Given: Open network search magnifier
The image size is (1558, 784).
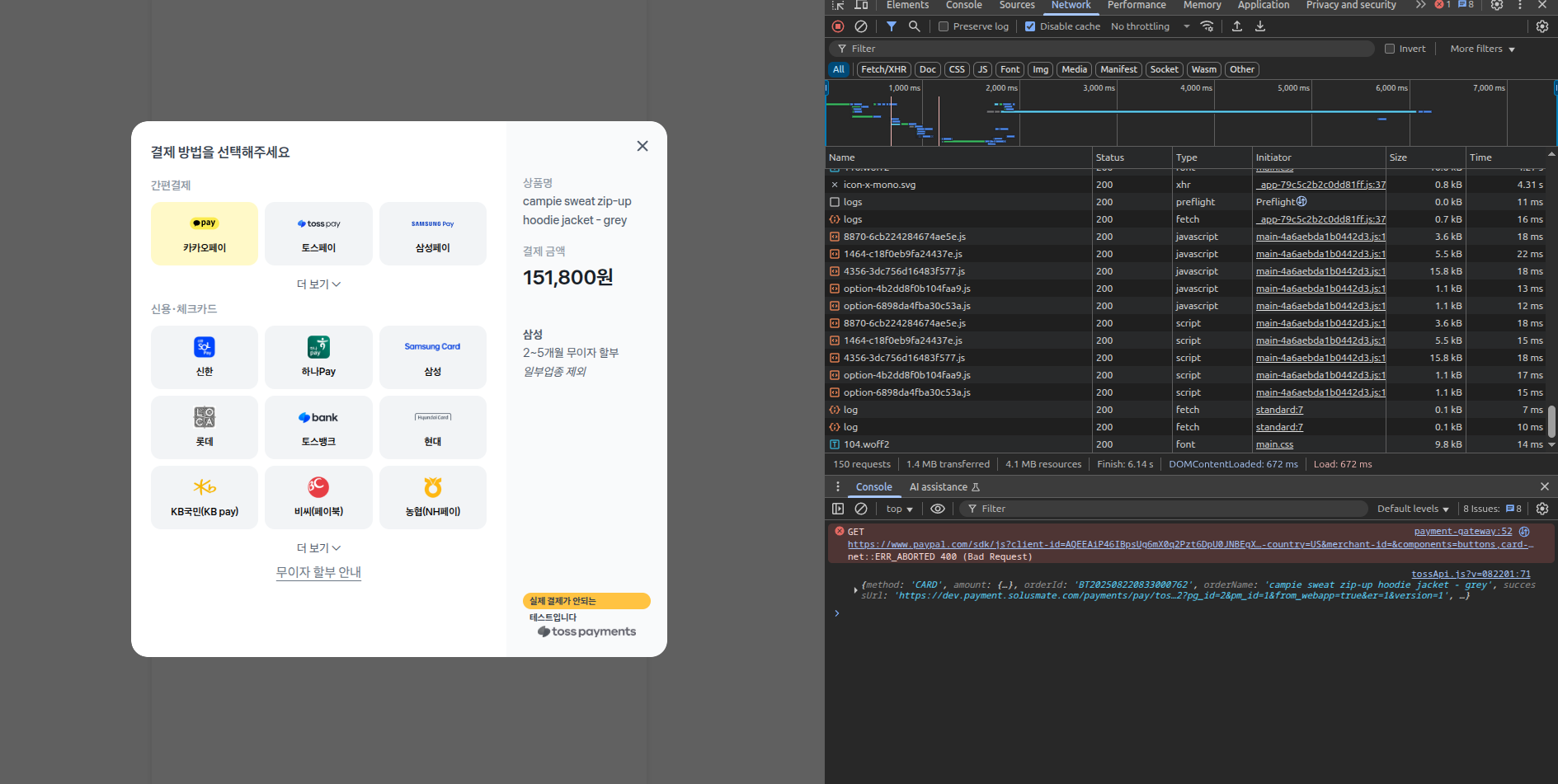Looking at the screenshot, I should [x=914, y=26].
